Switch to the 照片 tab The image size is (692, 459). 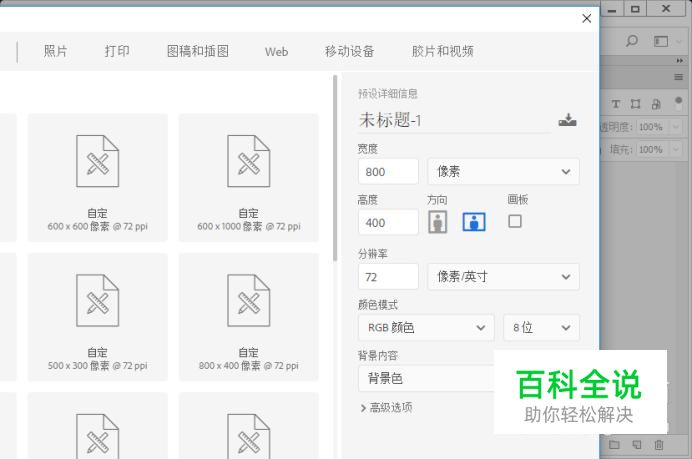56,51
